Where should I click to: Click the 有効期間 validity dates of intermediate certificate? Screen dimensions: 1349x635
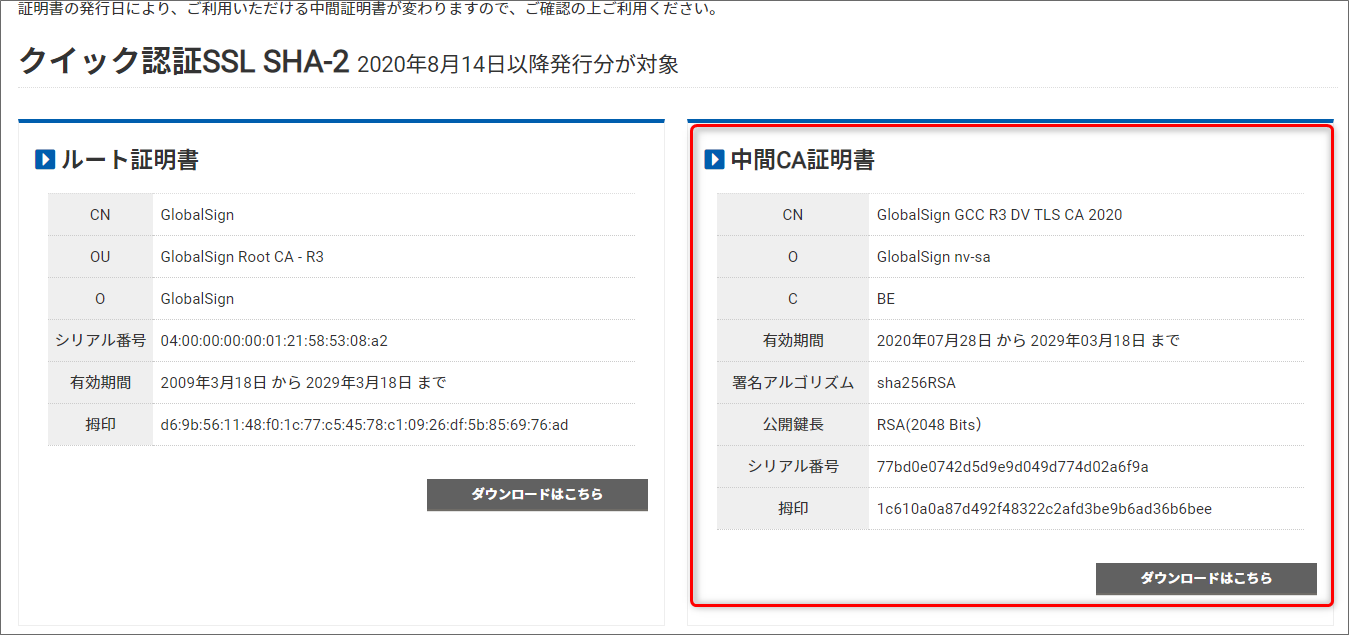[1027, 340]
